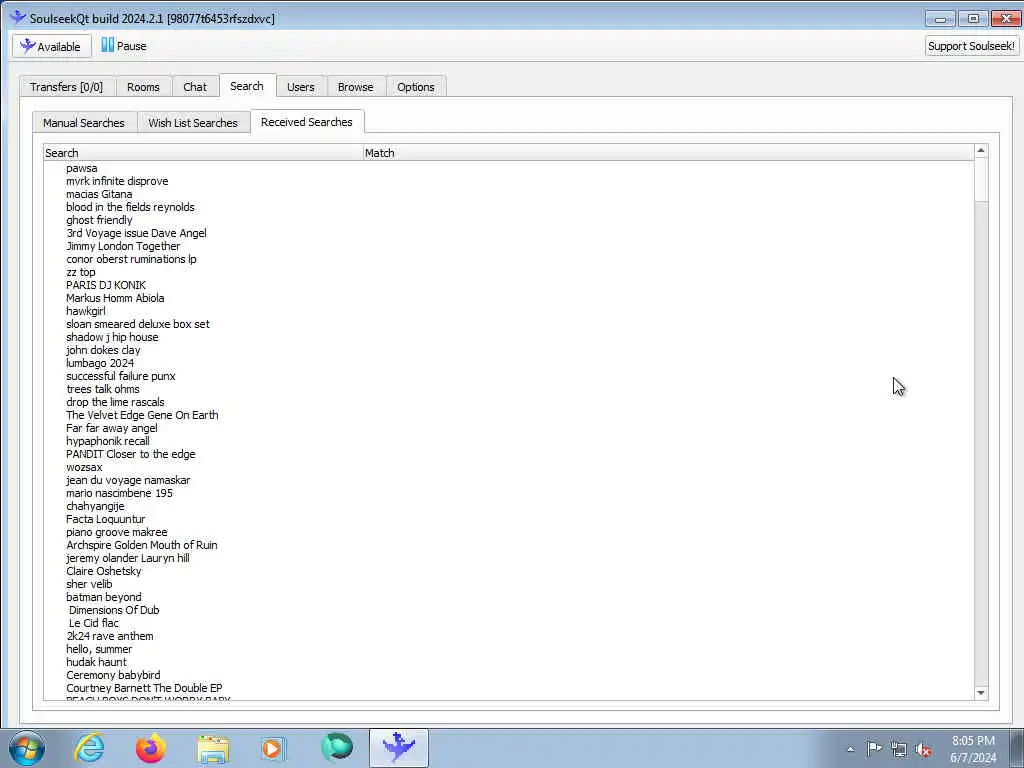This screenshot has height=768, width=1024.
Task: Click the scrollbar up arrow
Action: coord(980,151)
